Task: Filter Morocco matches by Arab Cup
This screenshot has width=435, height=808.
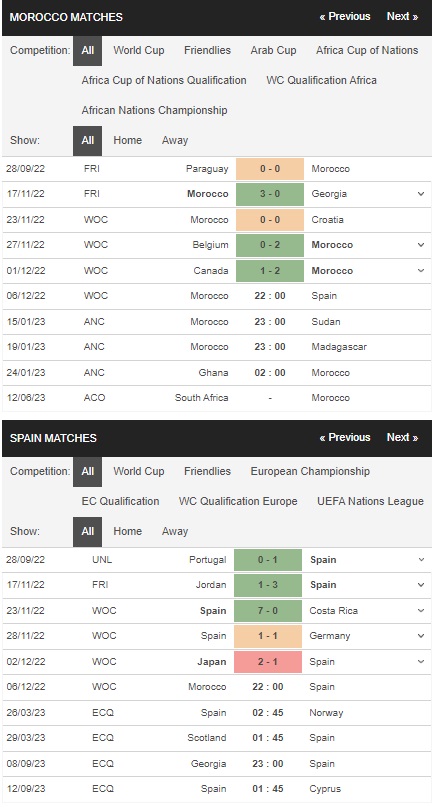Action: [x=273, y=50]
